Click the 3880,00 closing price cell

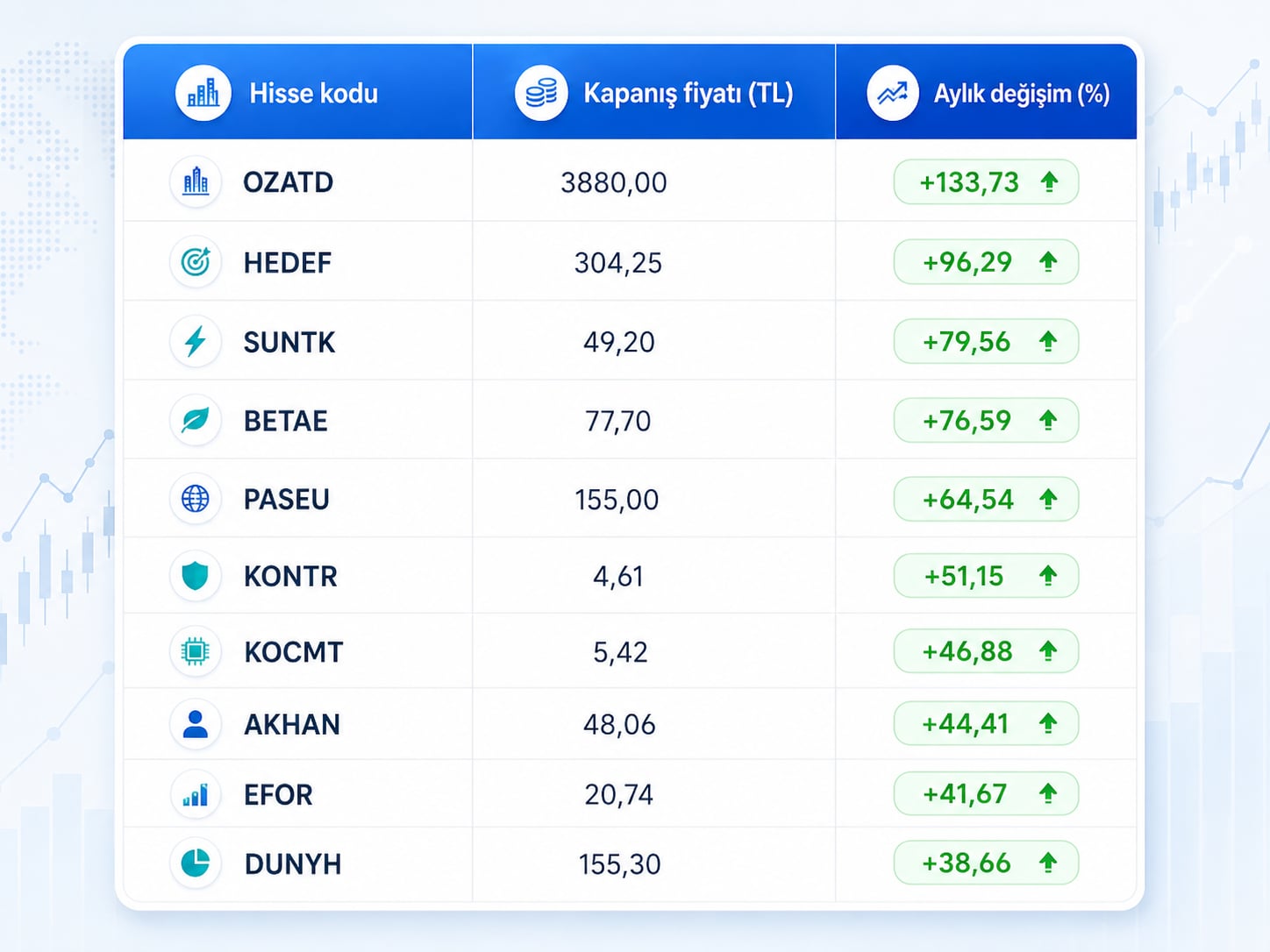[614, 182]
